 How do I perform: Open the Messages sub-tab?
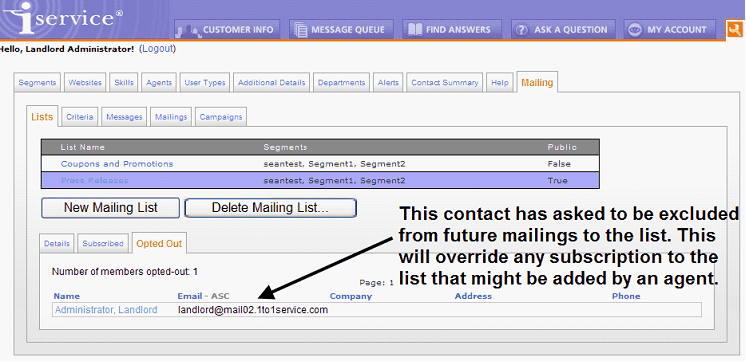click(124, 117)
